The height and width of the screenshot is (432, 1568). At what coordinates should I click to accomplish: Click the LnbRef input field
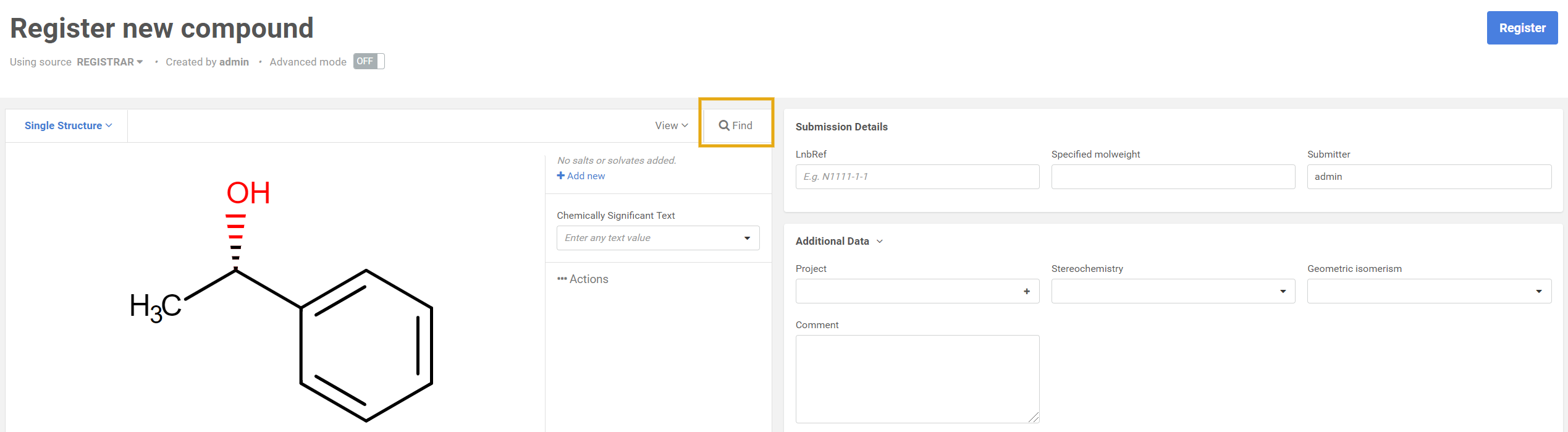pyautogui.click(x=917, y=177)
